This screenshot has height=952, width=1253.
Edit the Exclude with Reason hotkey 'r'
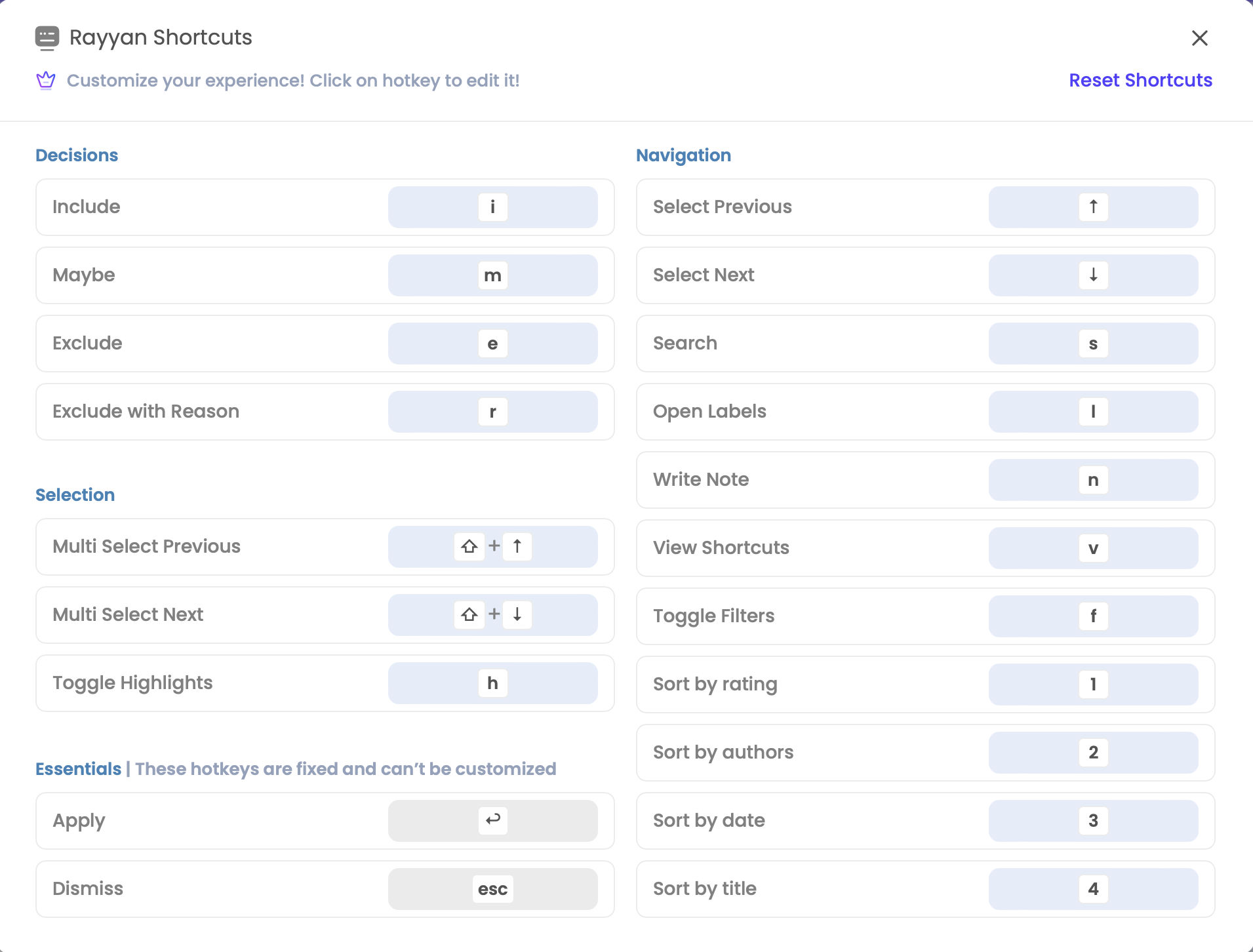(492, 412)
